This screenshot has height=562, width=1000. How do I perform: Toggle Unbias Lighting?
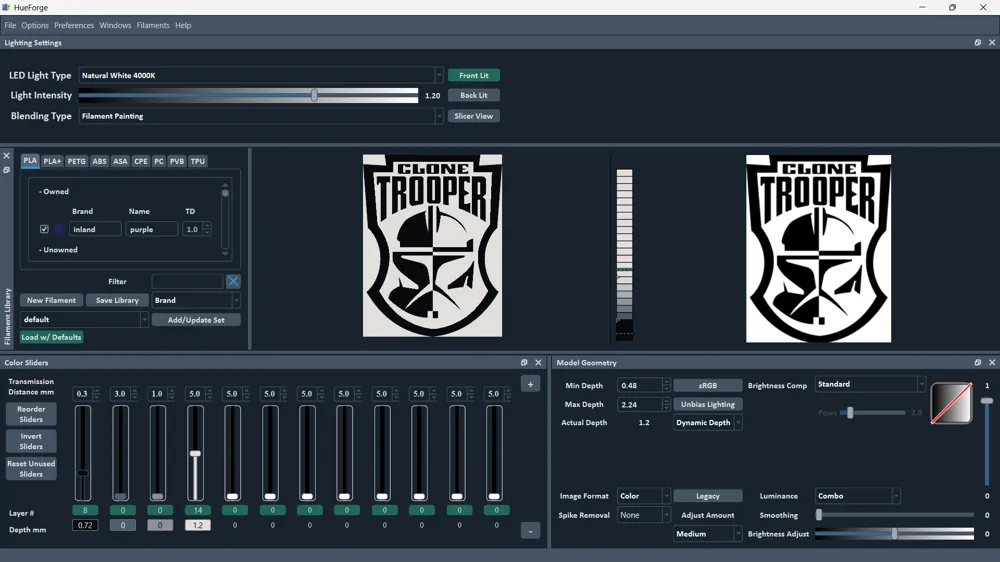click(x=708, y=404)
